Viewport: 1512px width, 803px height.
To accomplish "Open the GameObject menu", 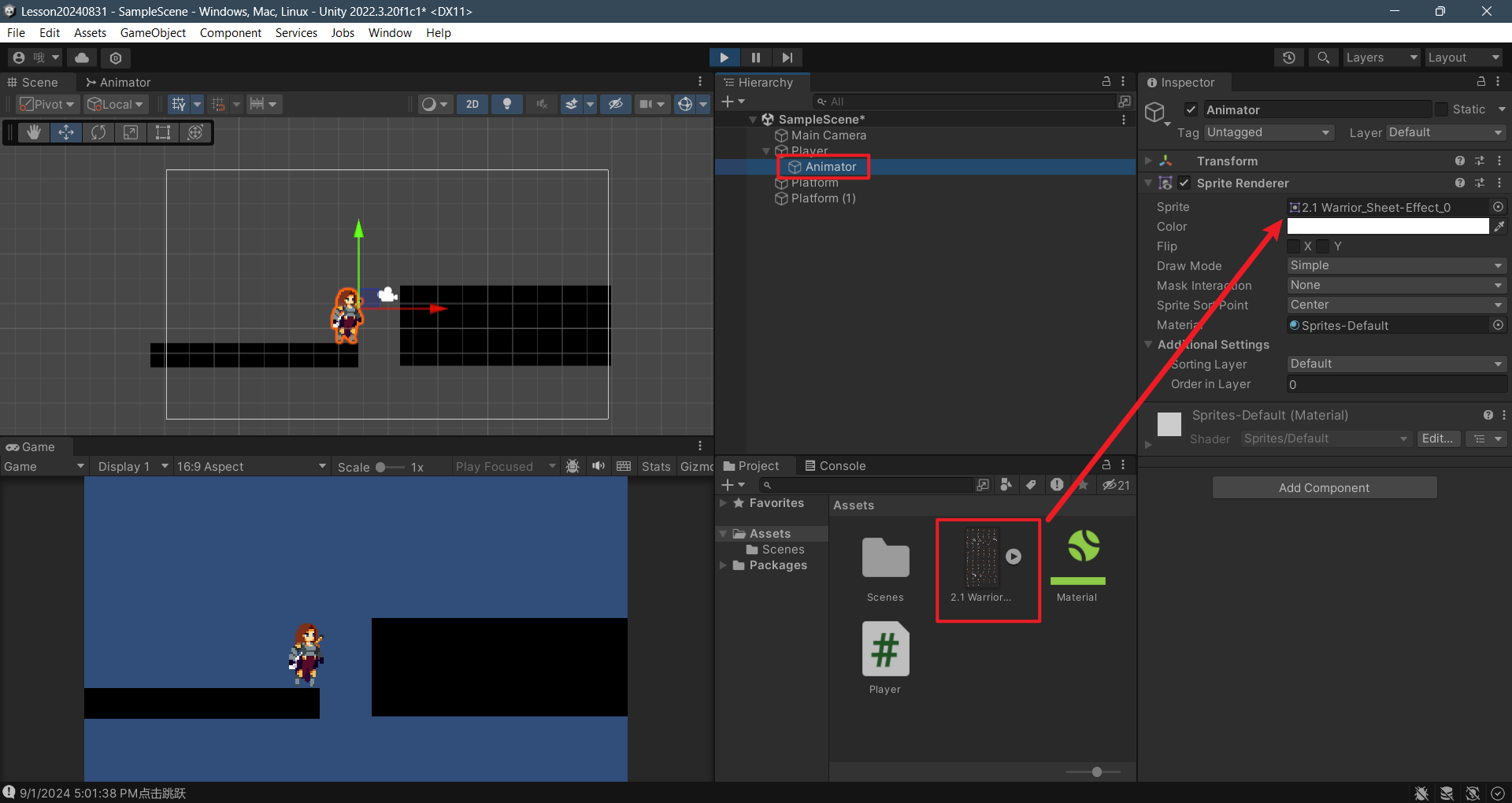I will tap(153, 33).
